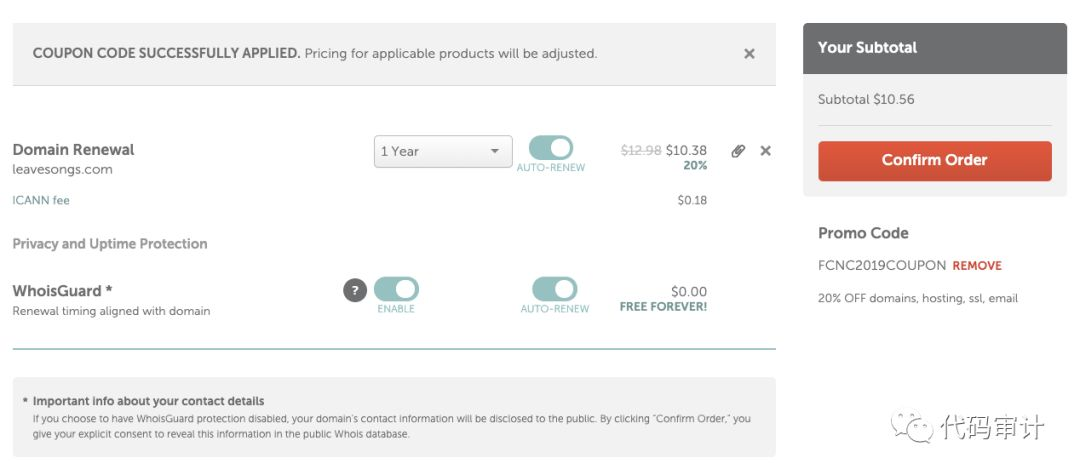The image size is (1080, 475).
Task: Click the Domain Renewal heading
Action: (x=74, y=149)
